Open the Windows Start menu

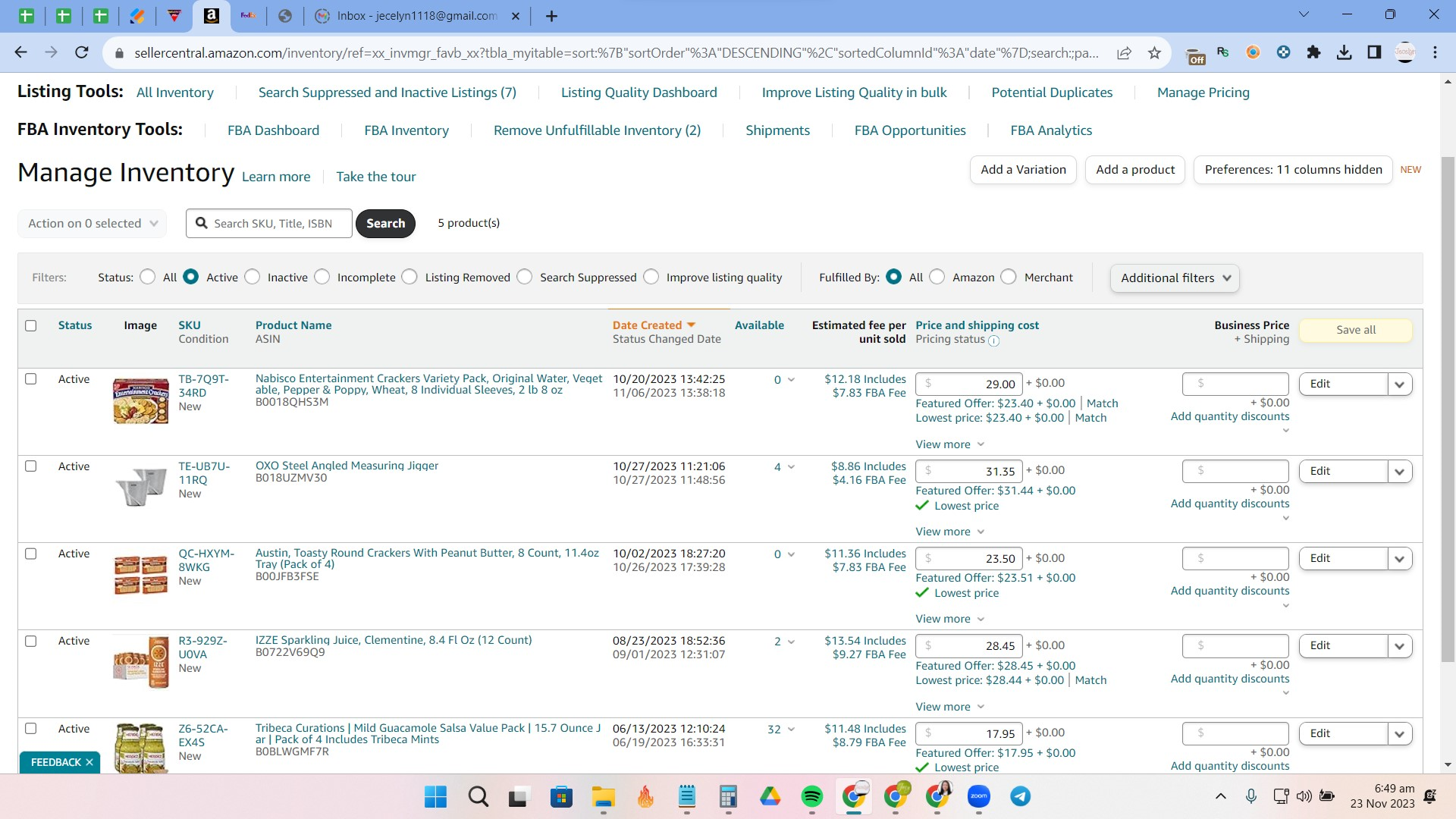tap(435, 796)
